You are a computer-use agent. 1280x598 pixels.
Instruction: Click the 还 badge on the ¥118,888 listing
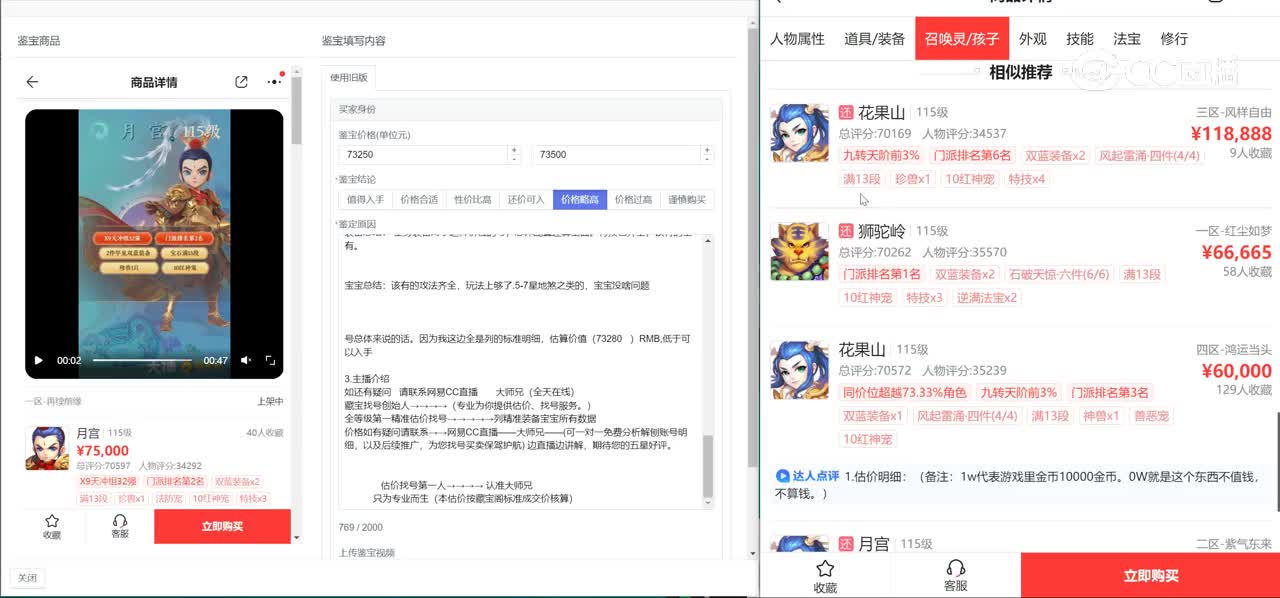[846, 113]
